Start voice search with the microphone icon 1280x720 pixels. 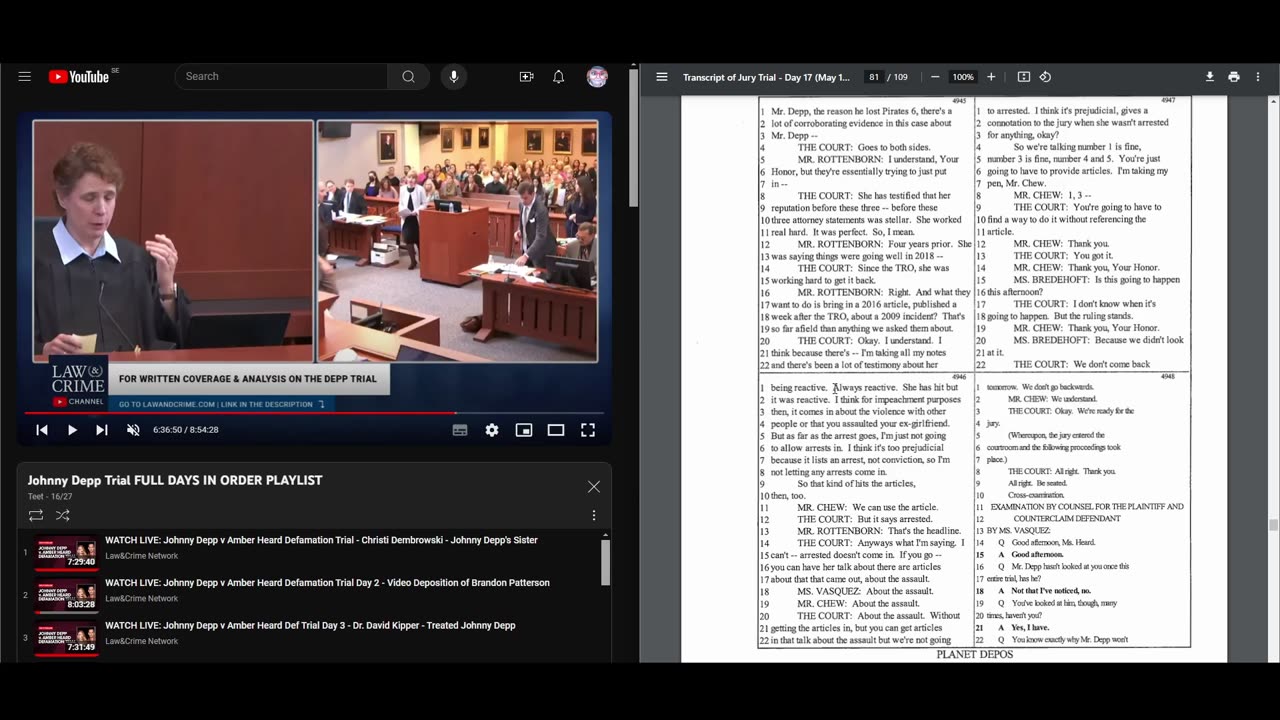(454, 77)
